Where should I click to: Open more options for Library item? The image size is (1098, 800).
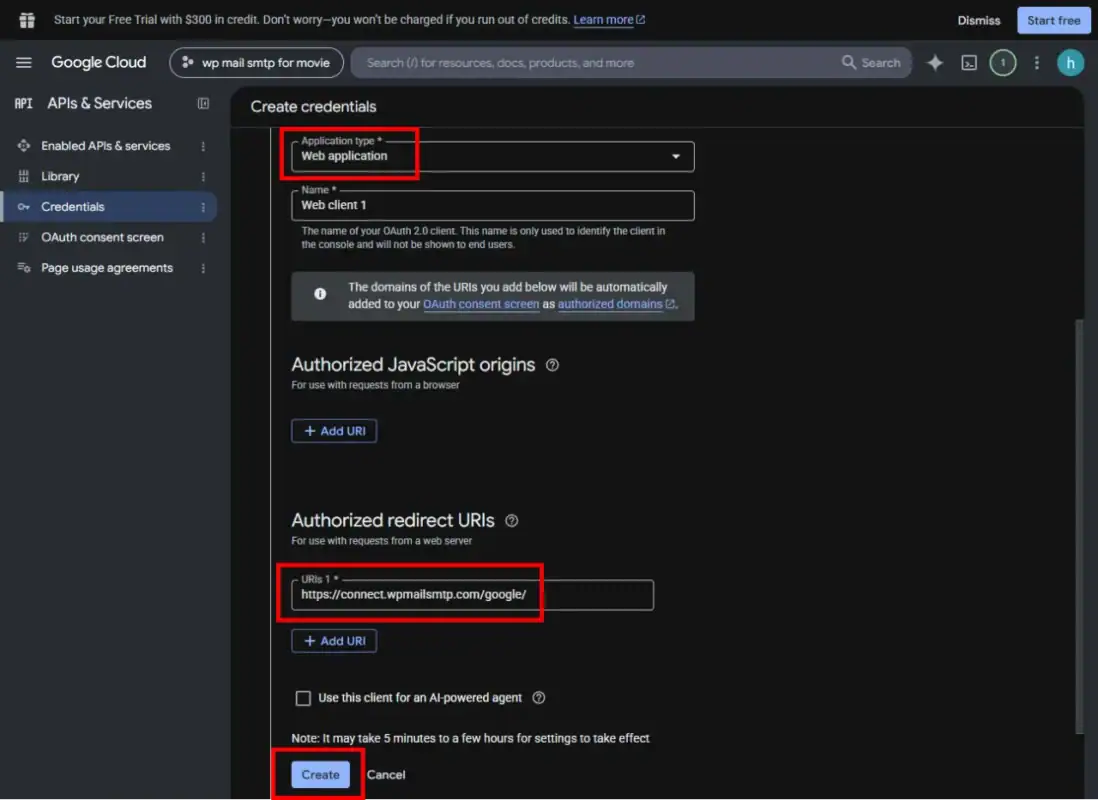pos(203,177)
